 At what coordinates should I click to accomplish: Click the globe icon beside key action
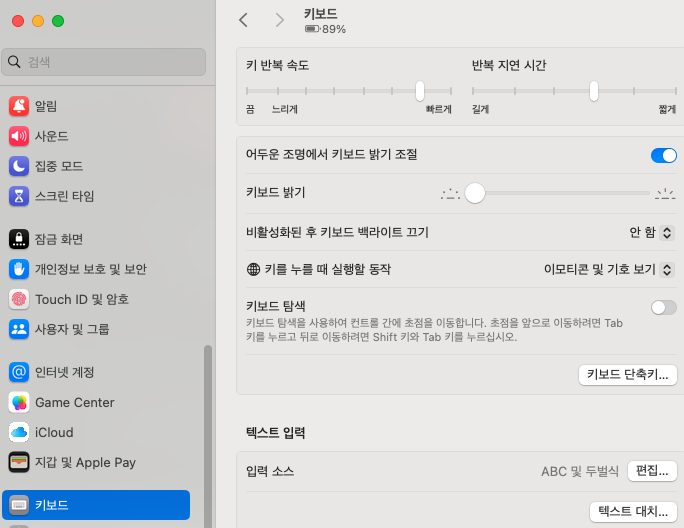click(x=253, y=269)
